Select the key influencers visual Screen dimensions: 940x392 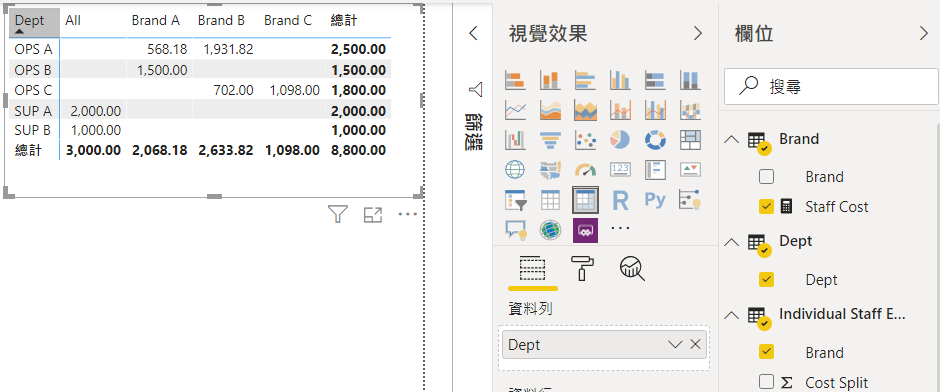tap(690, 201)
